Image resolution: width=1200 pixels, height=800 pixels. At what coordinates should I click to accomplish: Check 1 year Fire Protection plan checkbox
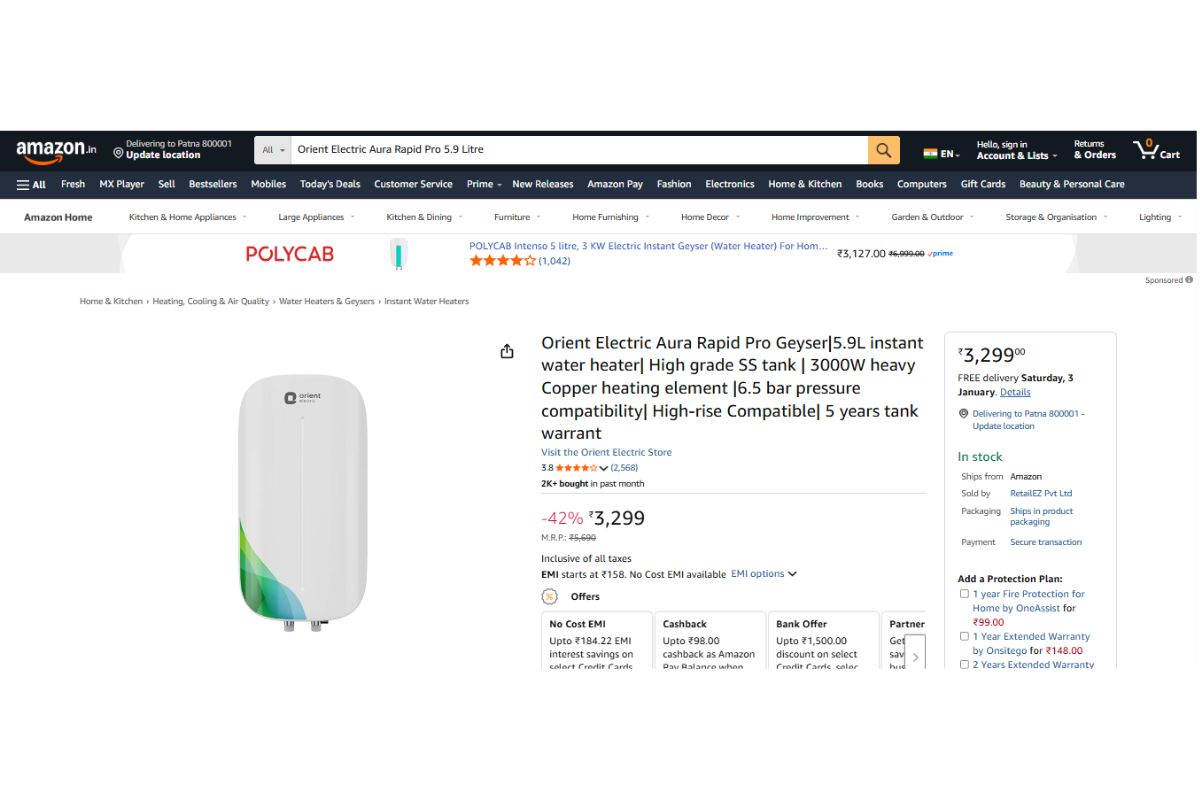tap(964, 593)
